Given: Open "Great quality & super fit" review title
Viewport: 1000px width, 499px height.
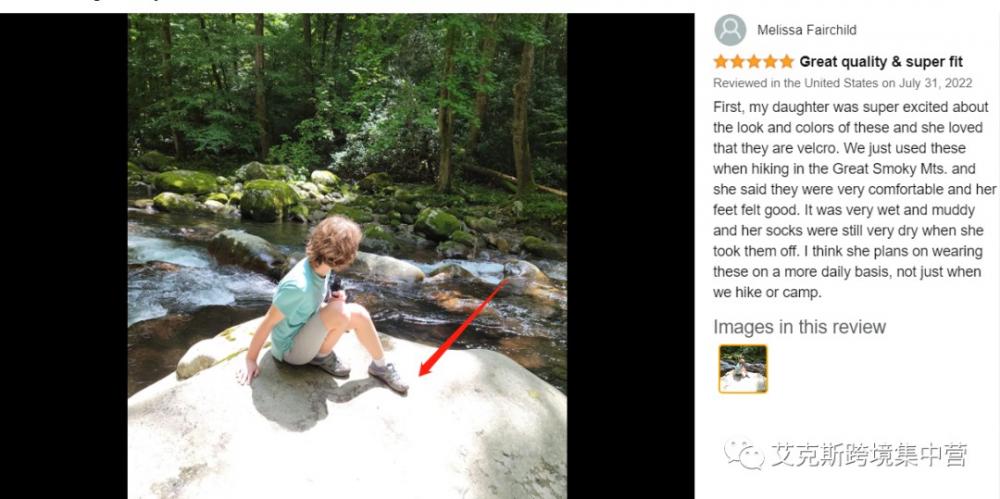Looking at the screenshot, I should [881, 62].
